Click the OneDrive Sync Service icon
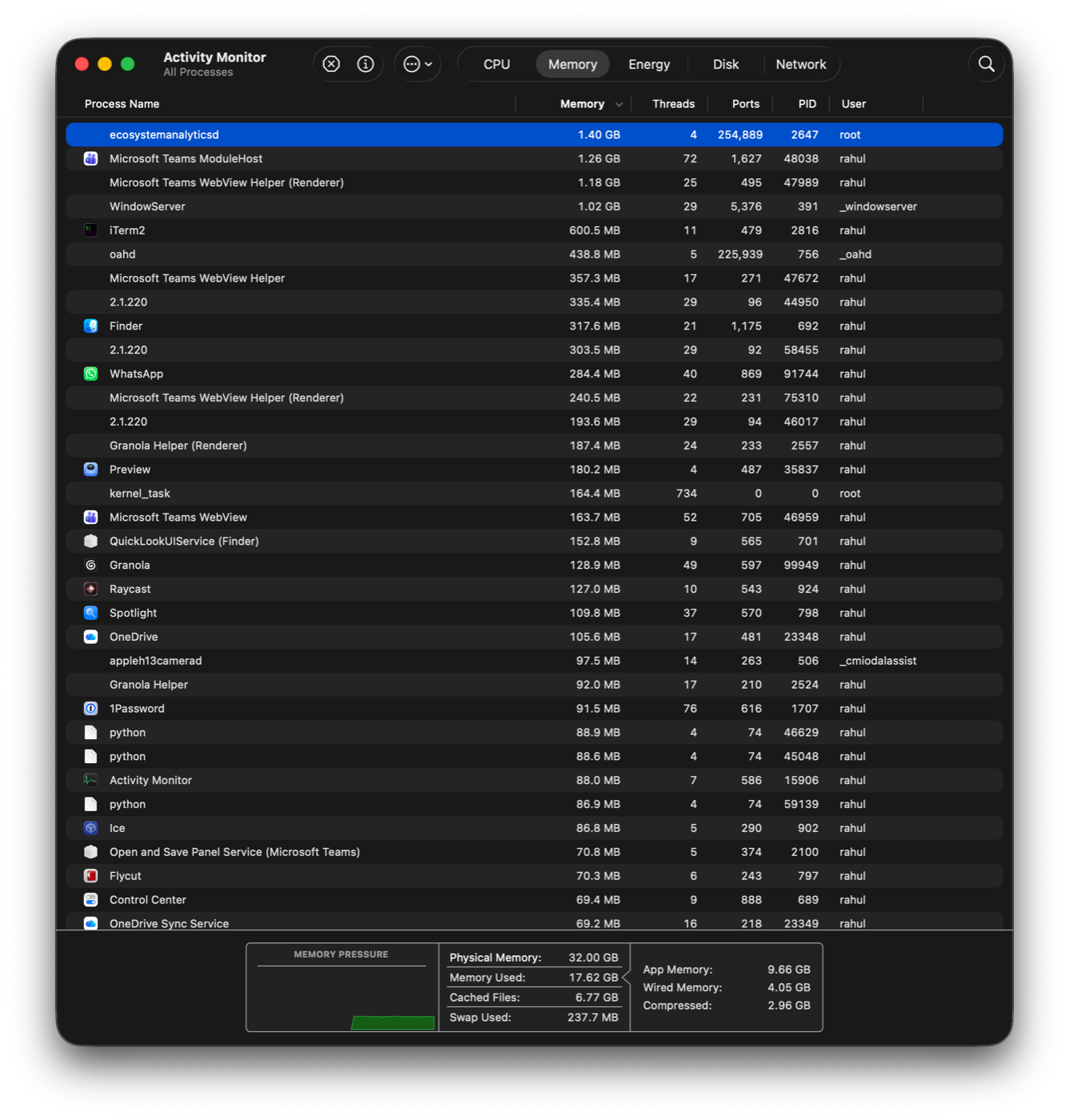 (x=90, y=923)
